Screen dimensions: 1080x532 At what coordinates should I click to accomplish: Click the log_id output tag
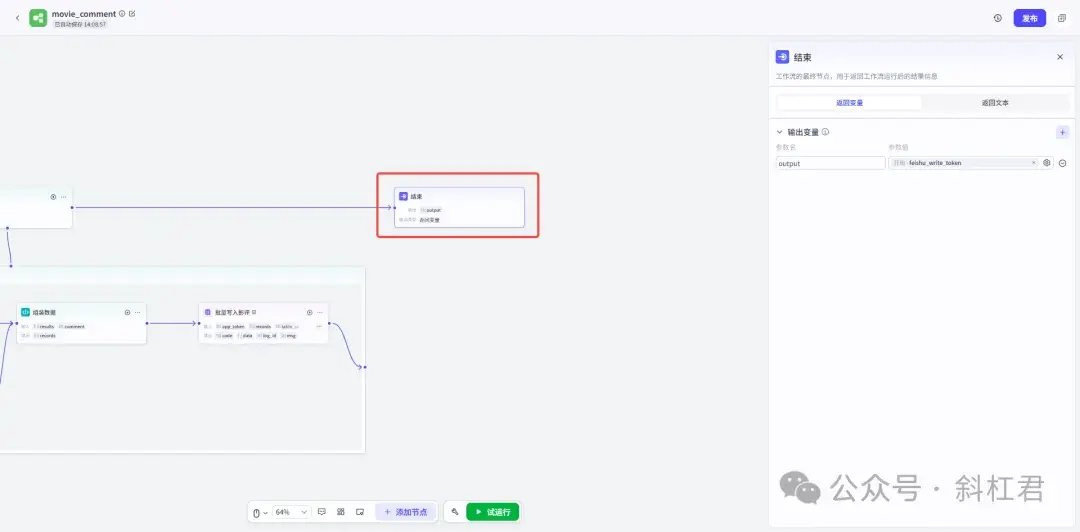point(267,336)
